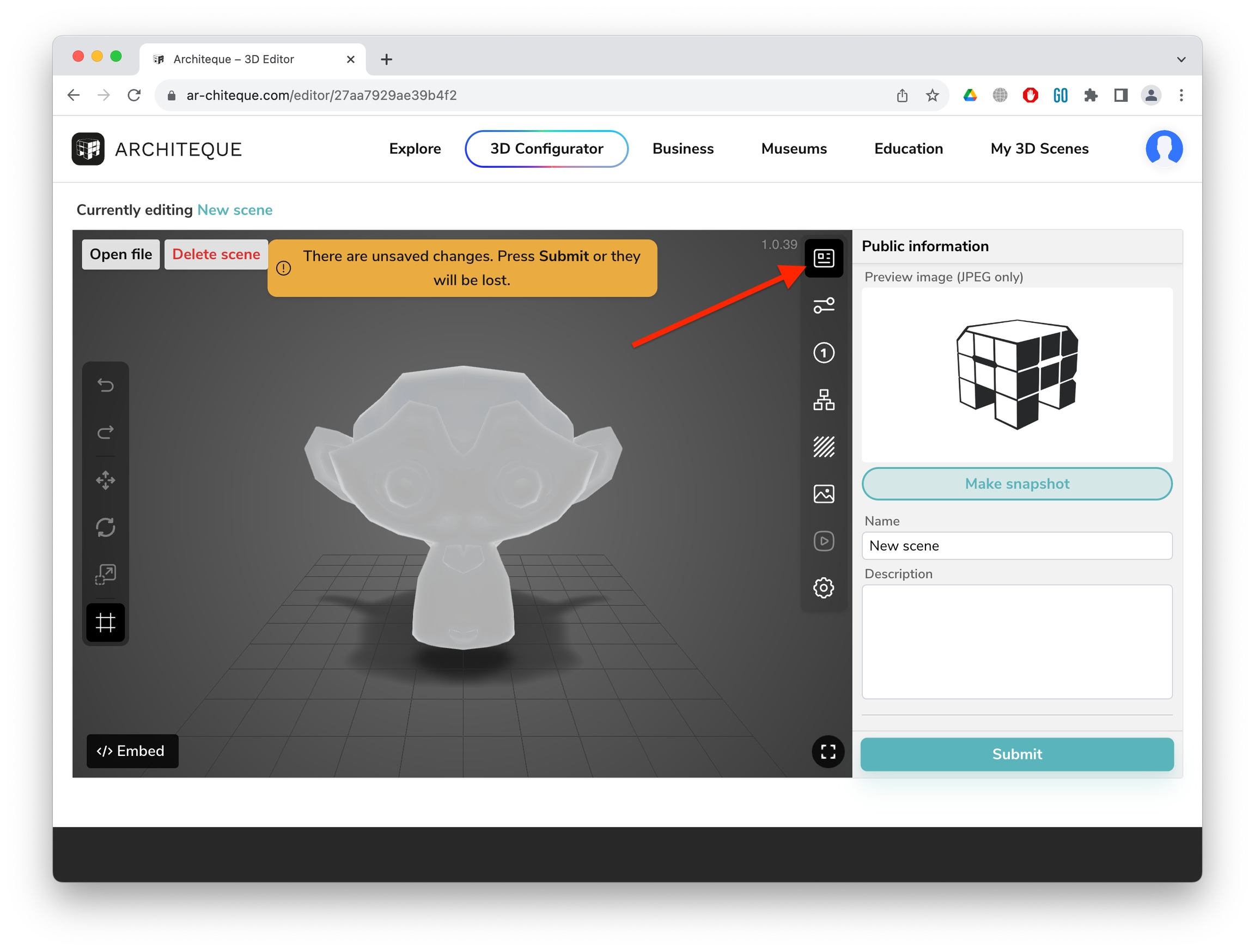
Task: Submit the scene changes
Action: 1017,754
